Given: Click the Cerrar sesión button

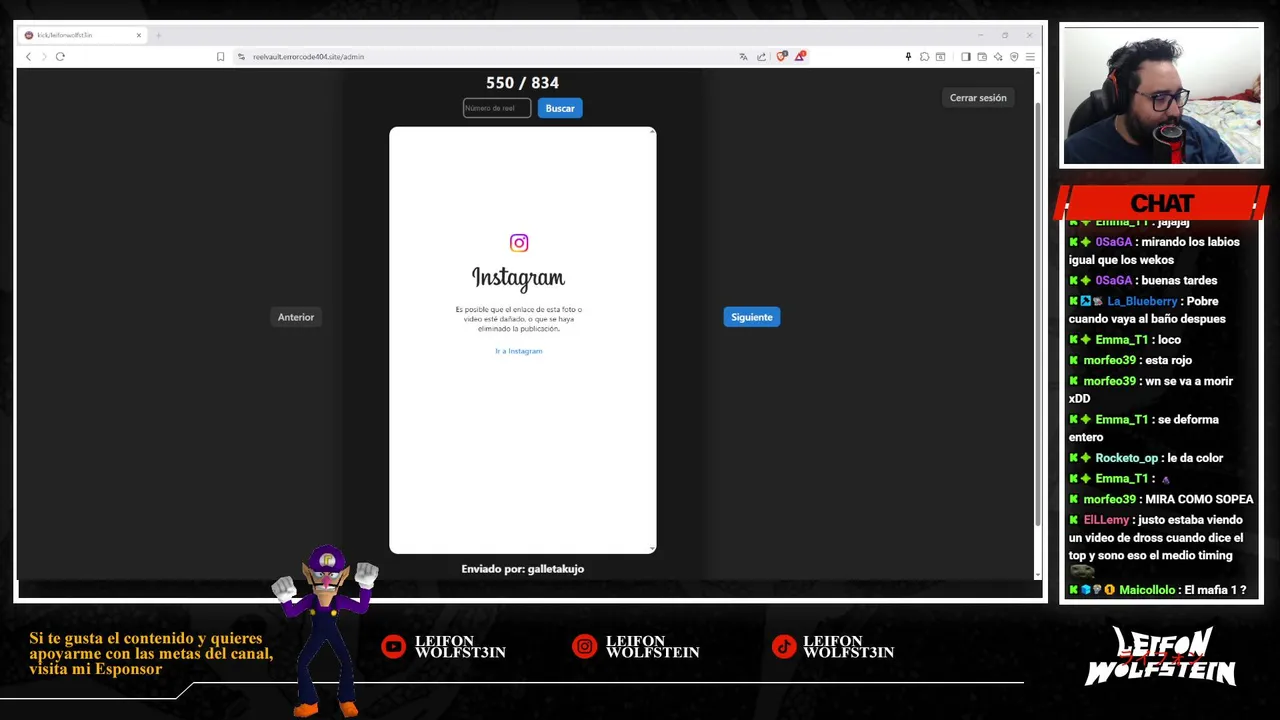Looking at the screenshot, I should (x=978, y=98).
